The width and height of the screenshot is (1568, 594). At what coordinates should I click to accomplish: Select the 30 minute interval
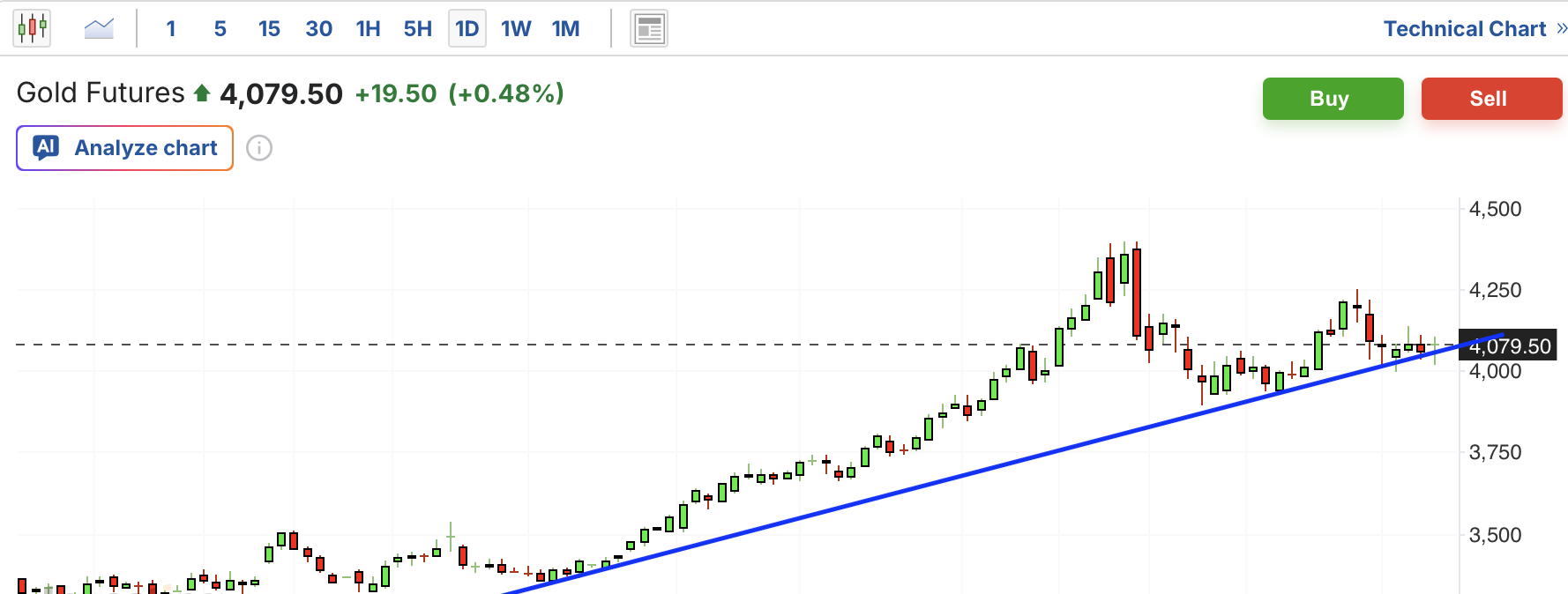[318, 29]
